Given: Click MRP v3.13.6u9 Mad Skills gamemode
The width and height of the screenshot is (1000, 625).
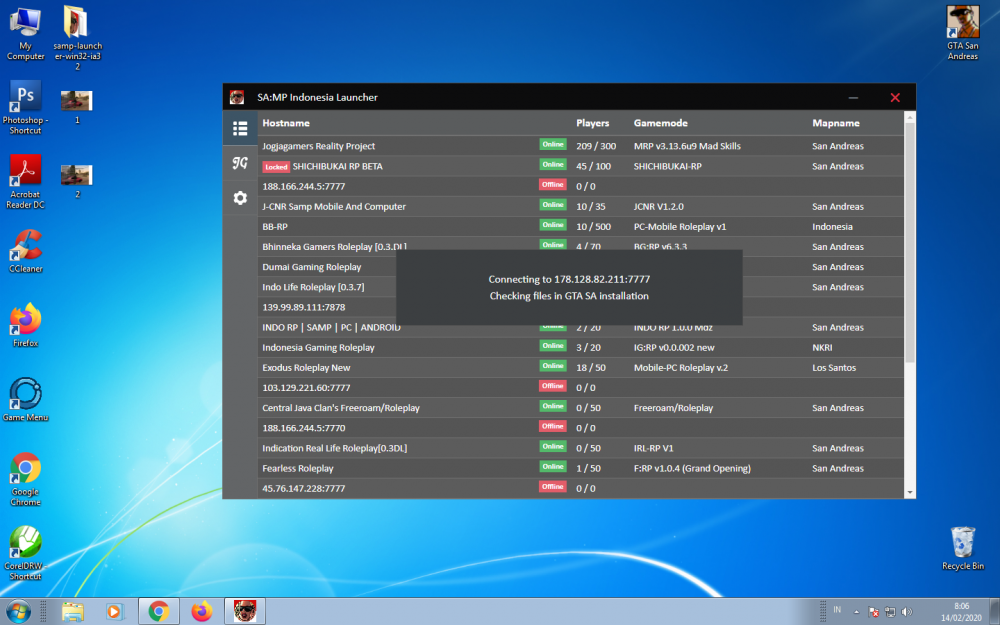Looking at the screenshot, I should pos(687,146).
